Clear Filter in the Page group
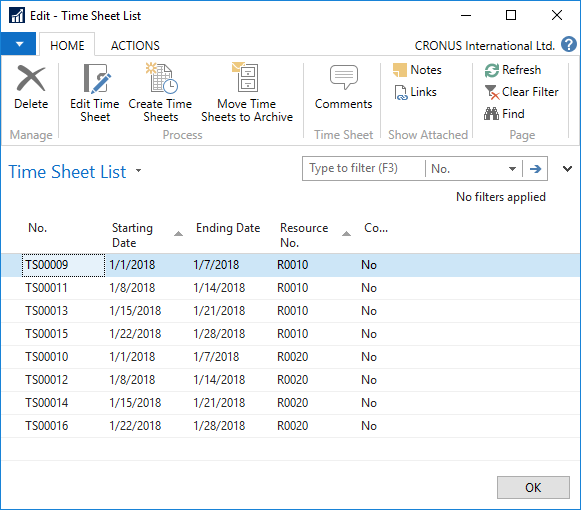Viewport: 581px width, 510px height. tap(521, 92)
